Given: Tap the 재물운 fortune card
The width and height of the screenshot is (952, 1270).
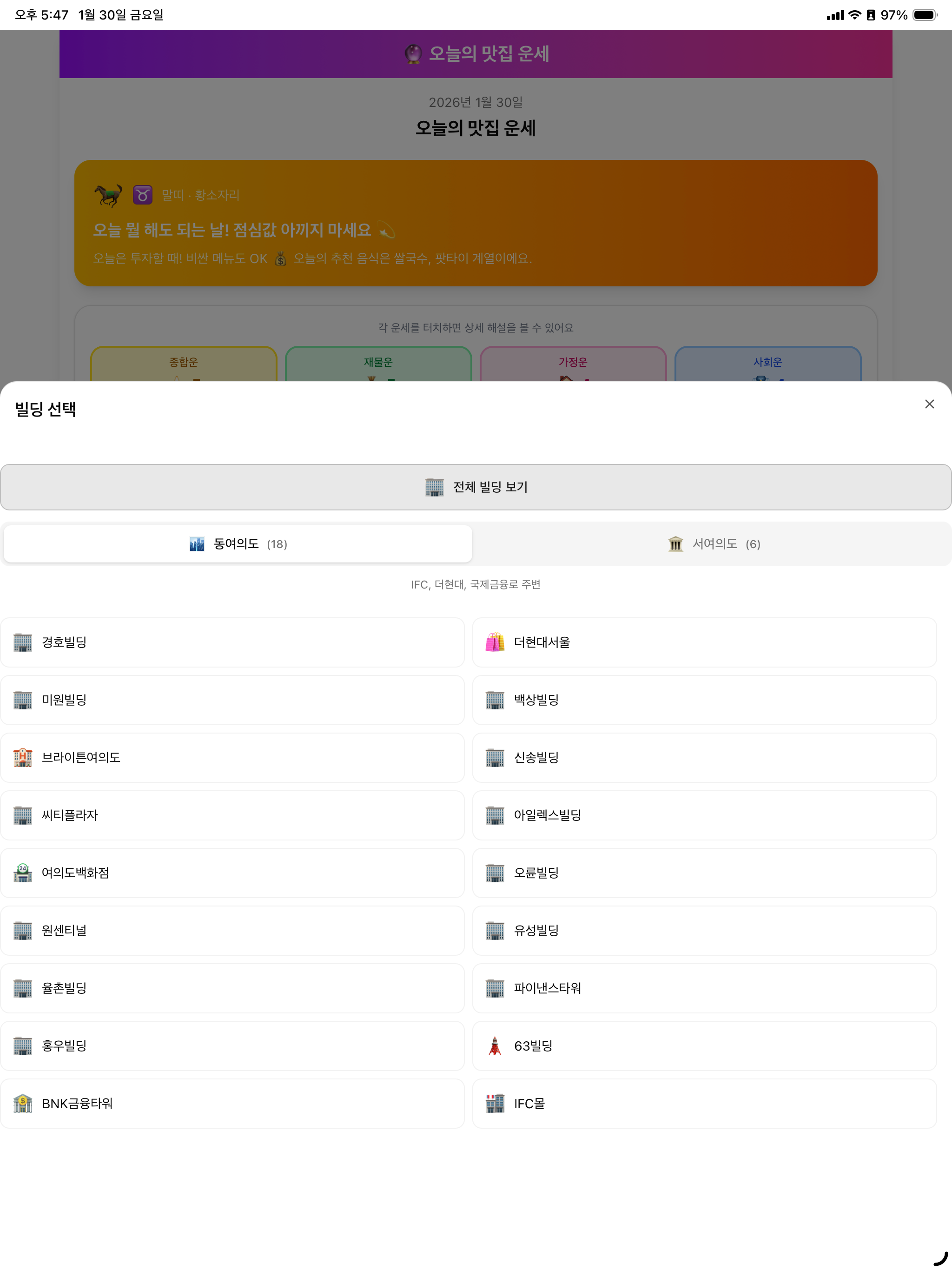Looking at the screenshot, I should click(378, 364).
